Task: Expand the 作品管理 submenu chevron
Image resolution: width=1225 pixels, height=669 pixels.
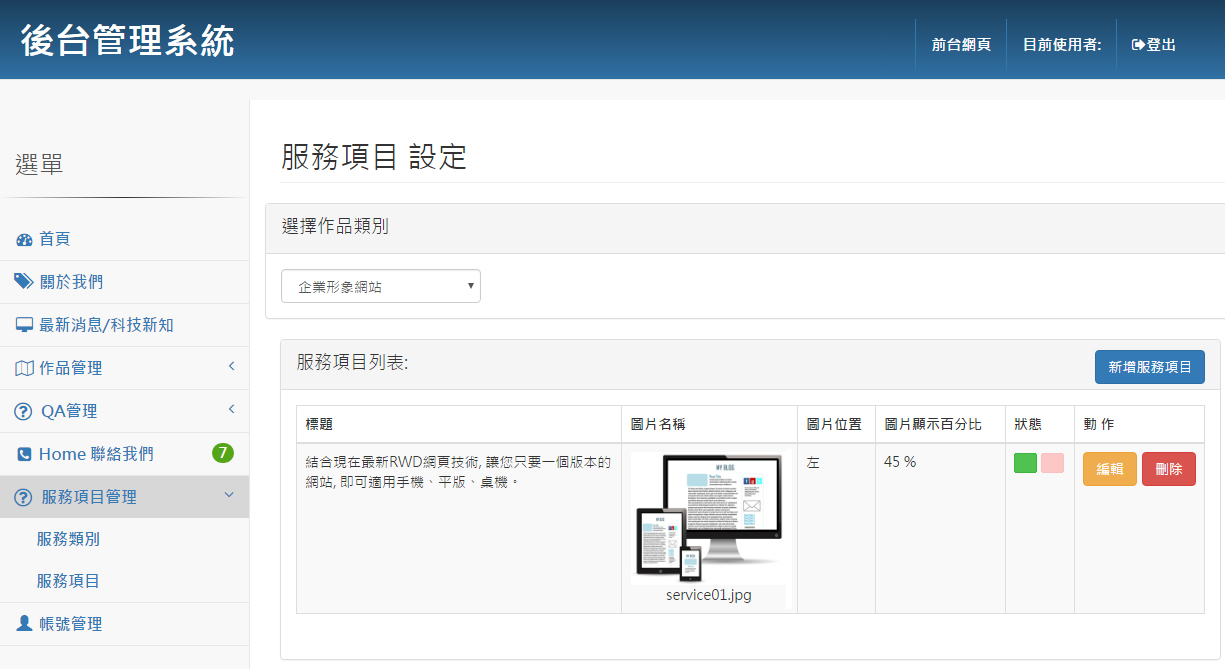Action: point(231,367)
